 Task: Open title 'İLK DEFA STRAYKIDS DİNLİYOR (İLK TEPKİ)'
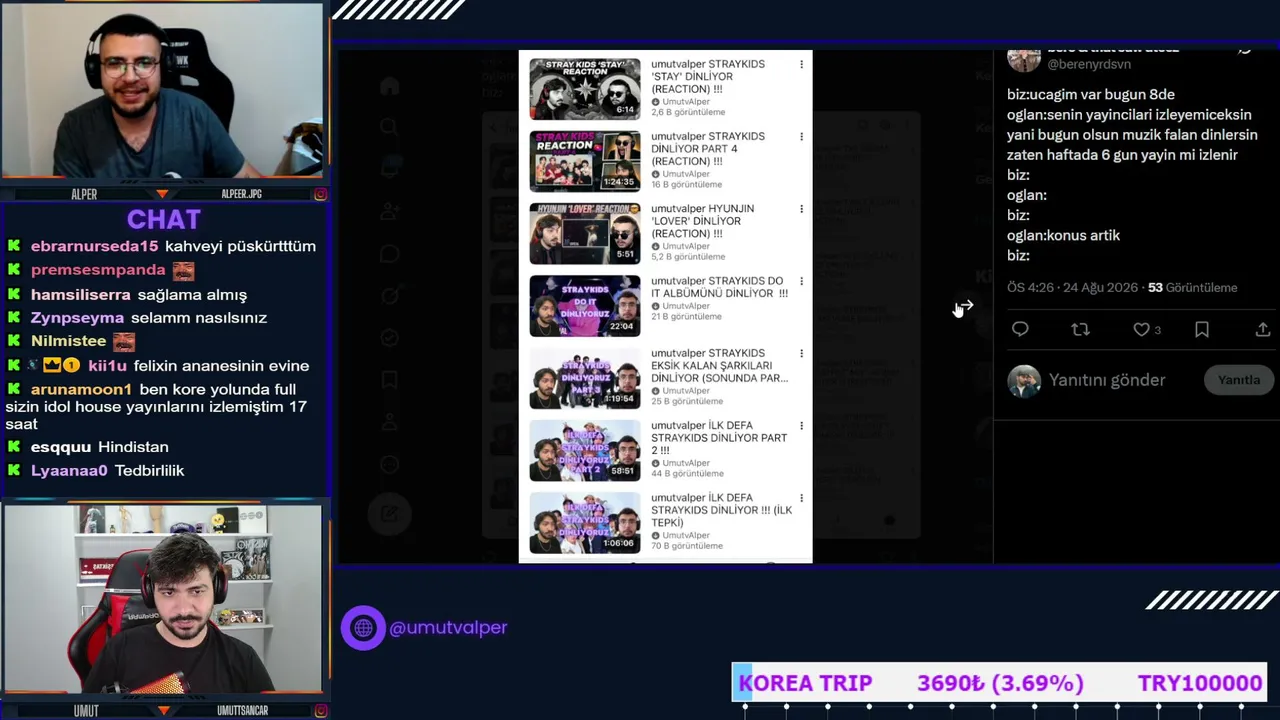(x=721, y=510)
